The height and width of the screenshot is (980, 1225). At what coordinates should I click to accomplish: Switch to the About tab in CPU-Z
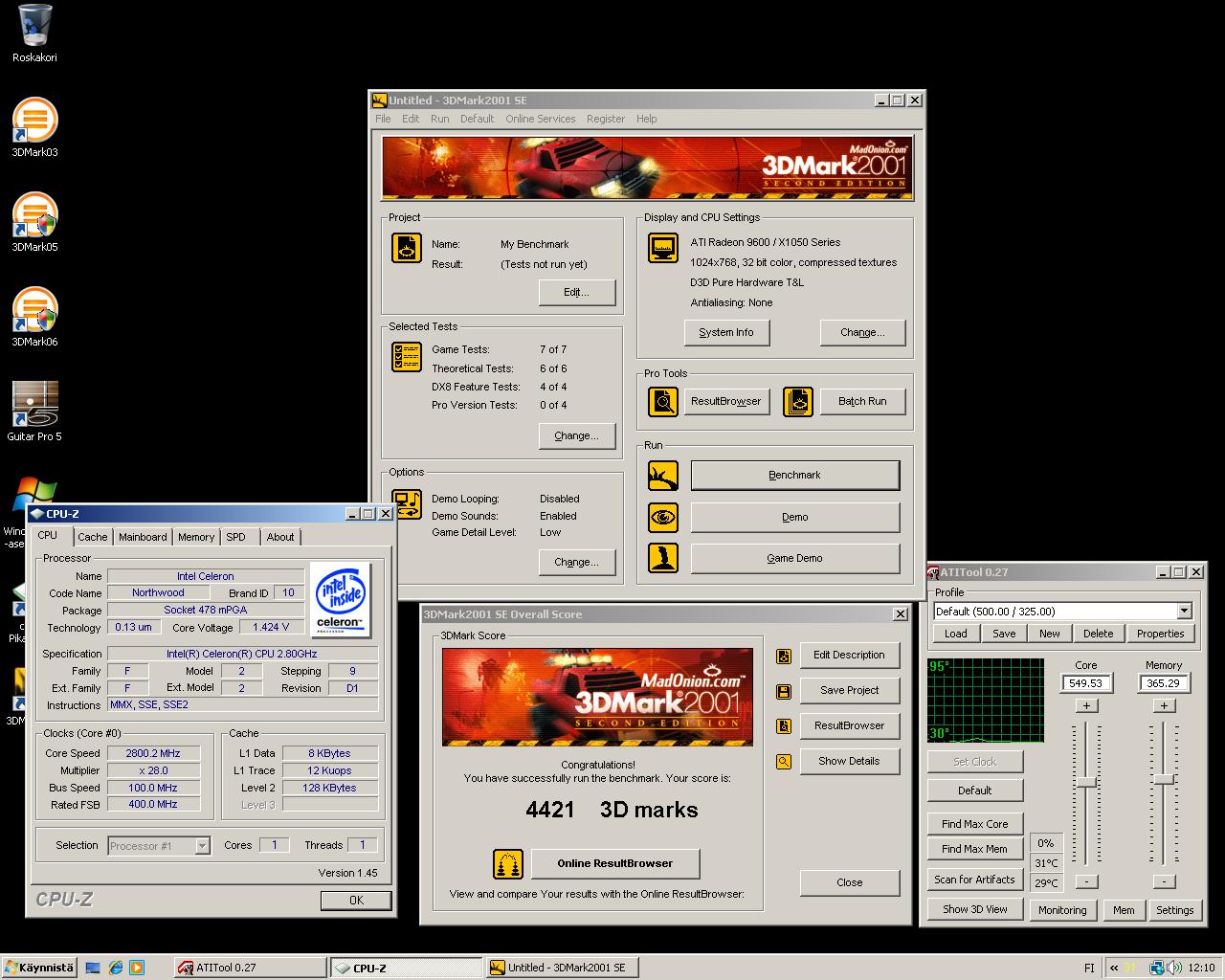[280, 537]
